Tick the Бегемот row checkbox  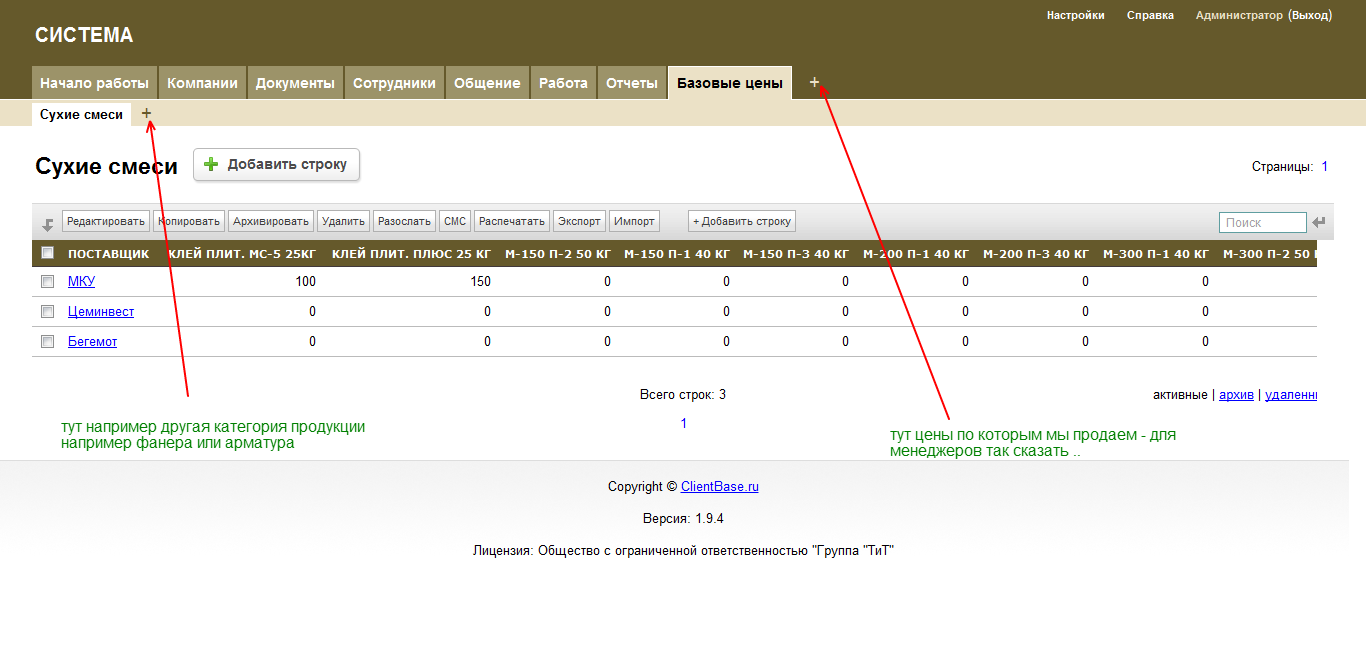[x=47, y=342]
